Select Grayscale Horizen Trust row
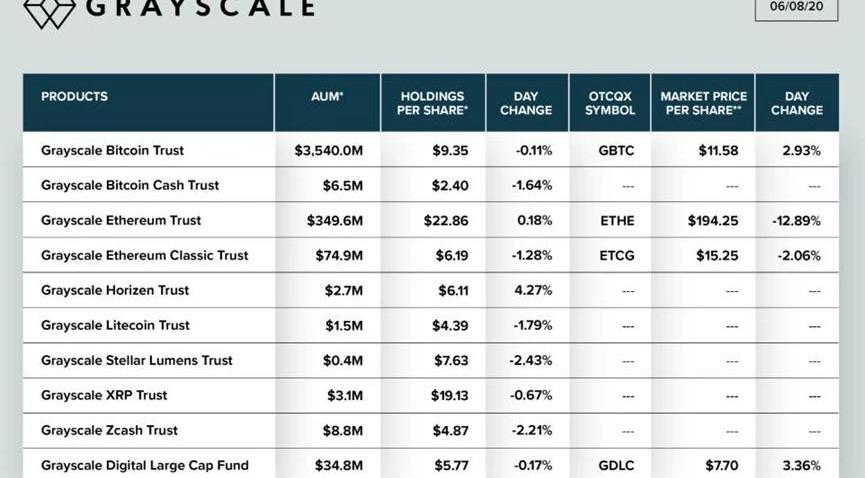 tap(430, 290)
